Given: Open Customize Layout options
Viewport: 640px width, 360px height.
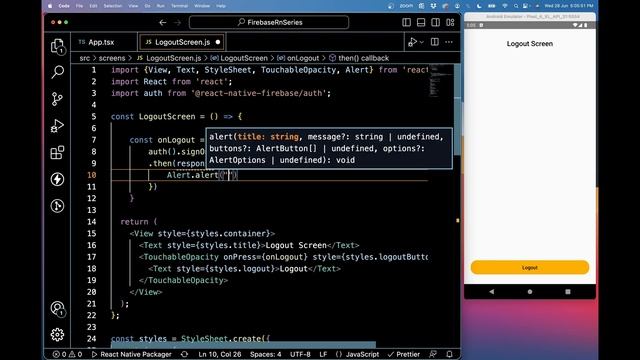Looking at the screenshot, I should pyautogui.click(x=450, y=22).
